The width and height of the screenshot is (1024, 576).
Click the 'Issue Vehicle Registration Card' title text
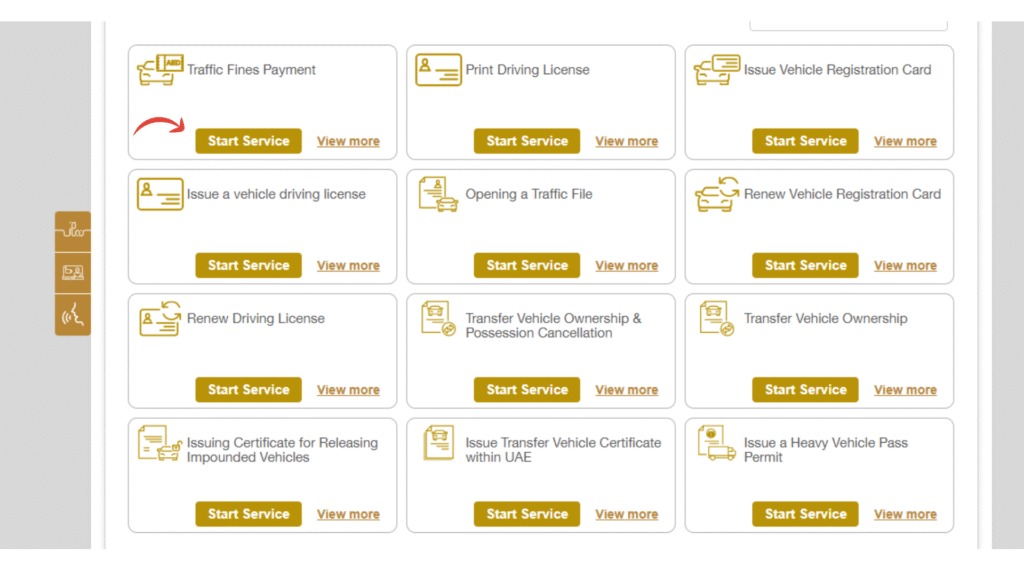click(837, 70)
